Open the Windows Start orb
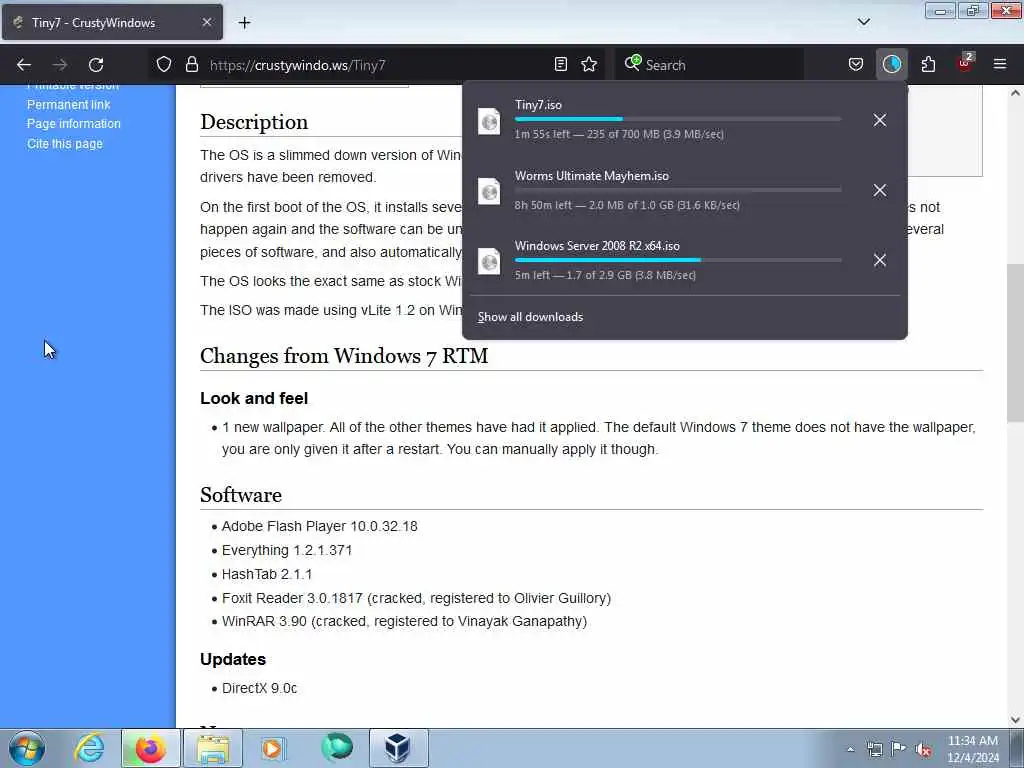The width and height of the screenshot is (1024, 768). (27, 748)
